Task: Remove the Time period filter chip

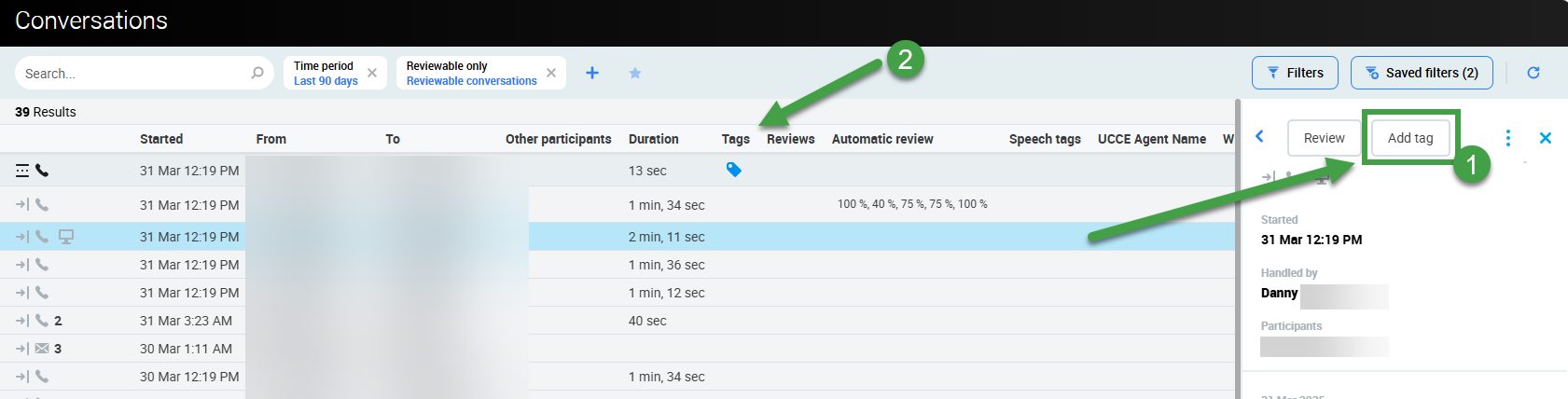Action: pyautogui.click(x=372, y=73)
